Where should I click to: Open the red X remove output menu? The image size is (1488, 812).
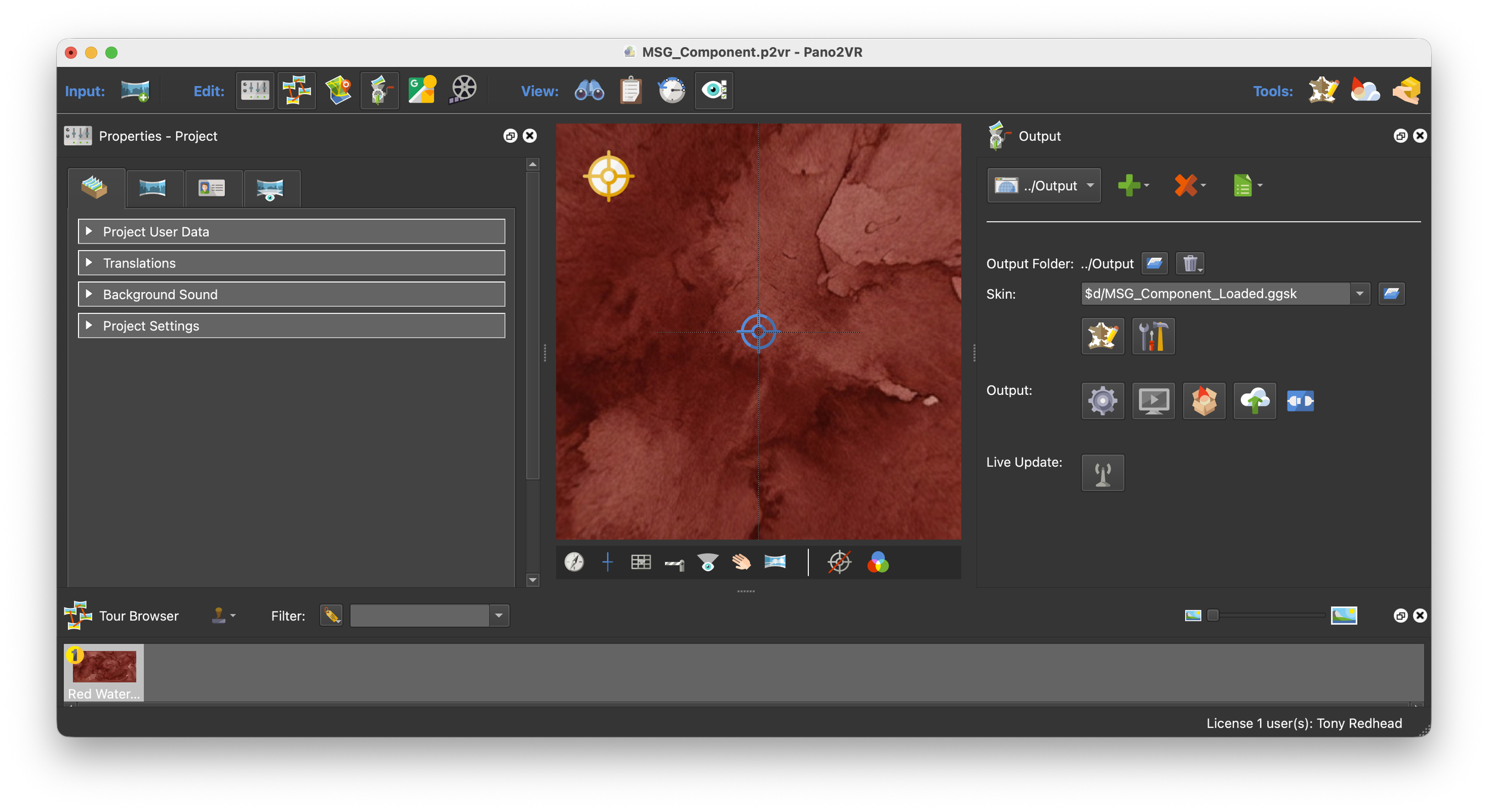click(x=1190, y=186)
